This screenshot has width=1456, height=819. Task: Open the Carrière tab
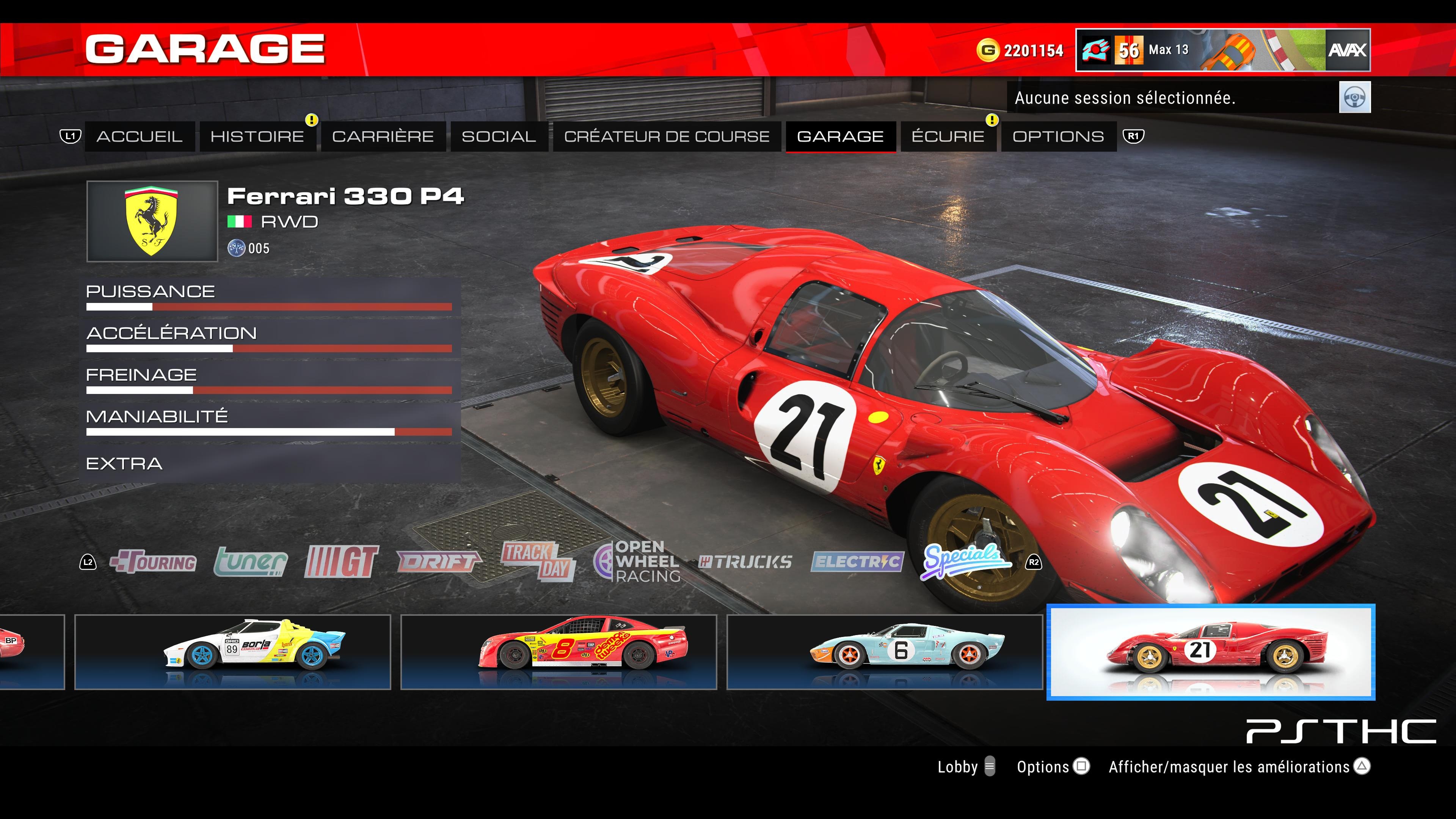[383, 136]
